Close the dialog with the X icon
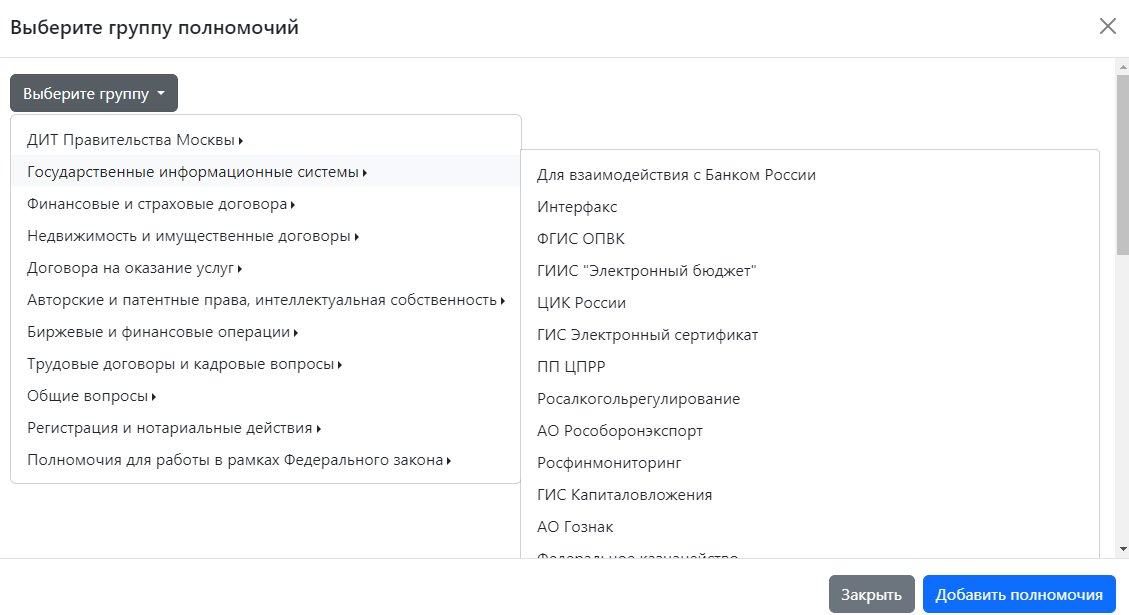Viewport: 1129px width, 615px height. point(1107,27)
